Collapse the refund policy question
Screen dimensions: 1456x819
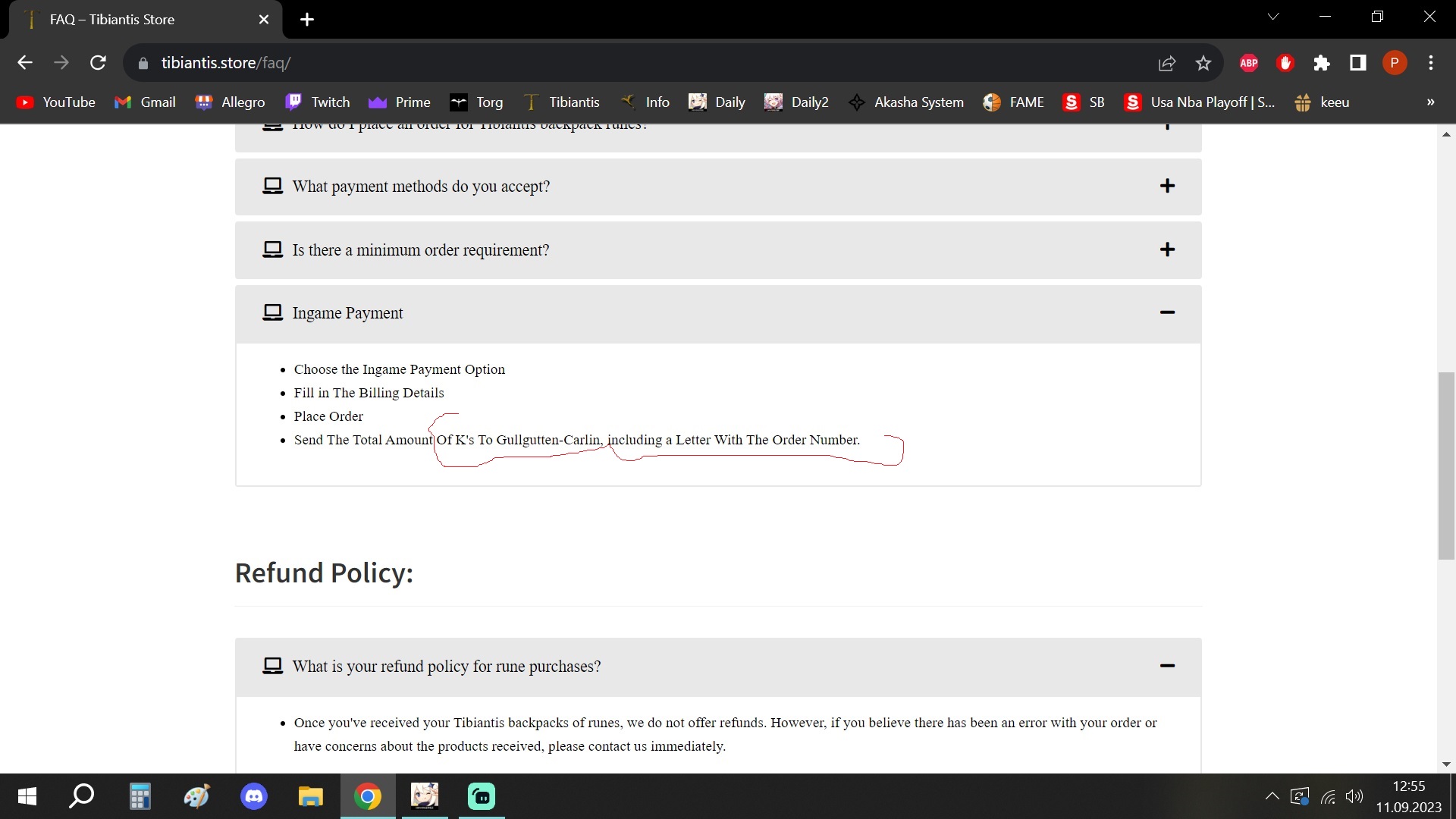[x=1167, y=666]
